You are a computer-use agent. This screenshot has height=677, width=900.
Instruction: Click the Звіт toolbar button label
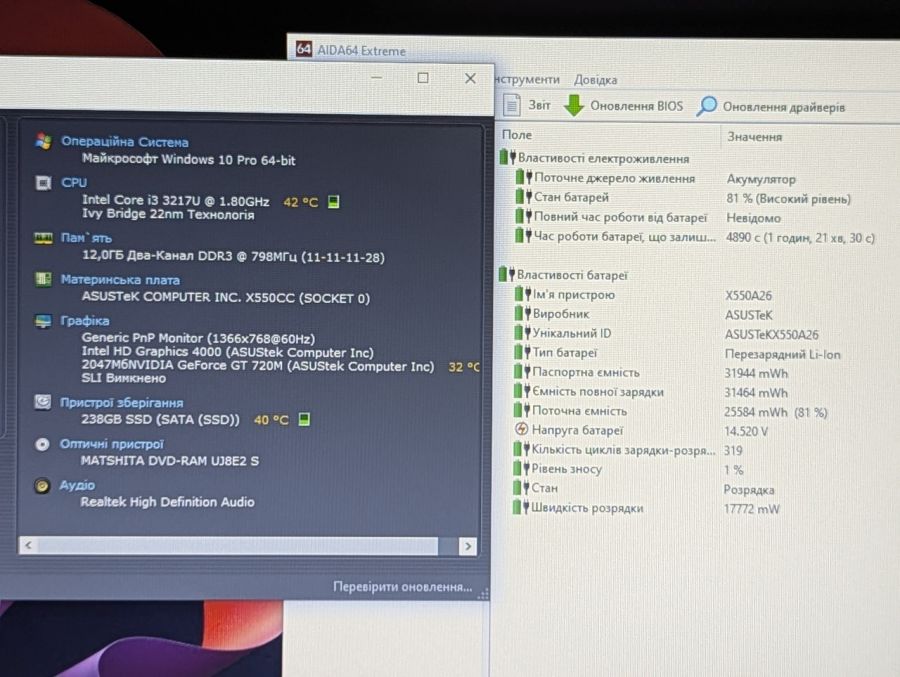[x=539, y=105]
